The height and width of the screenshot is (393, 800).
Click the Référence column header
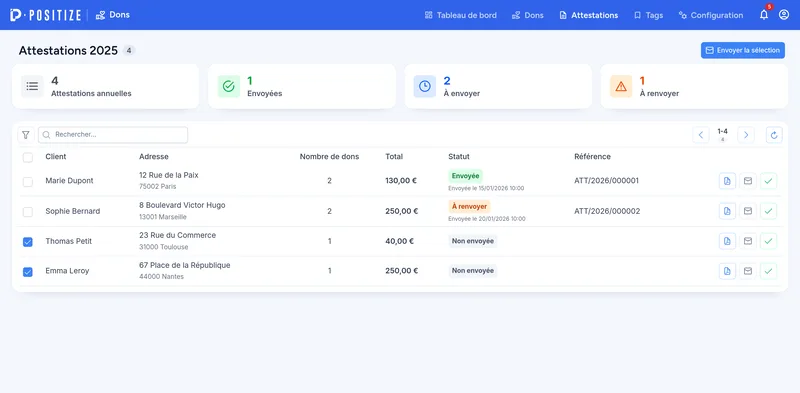point(592,157)
